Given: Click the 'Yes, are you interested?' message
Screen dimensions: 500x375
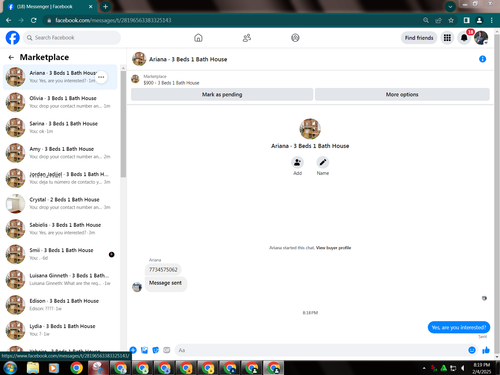Looking at the screenshot, I should (459, 327).
